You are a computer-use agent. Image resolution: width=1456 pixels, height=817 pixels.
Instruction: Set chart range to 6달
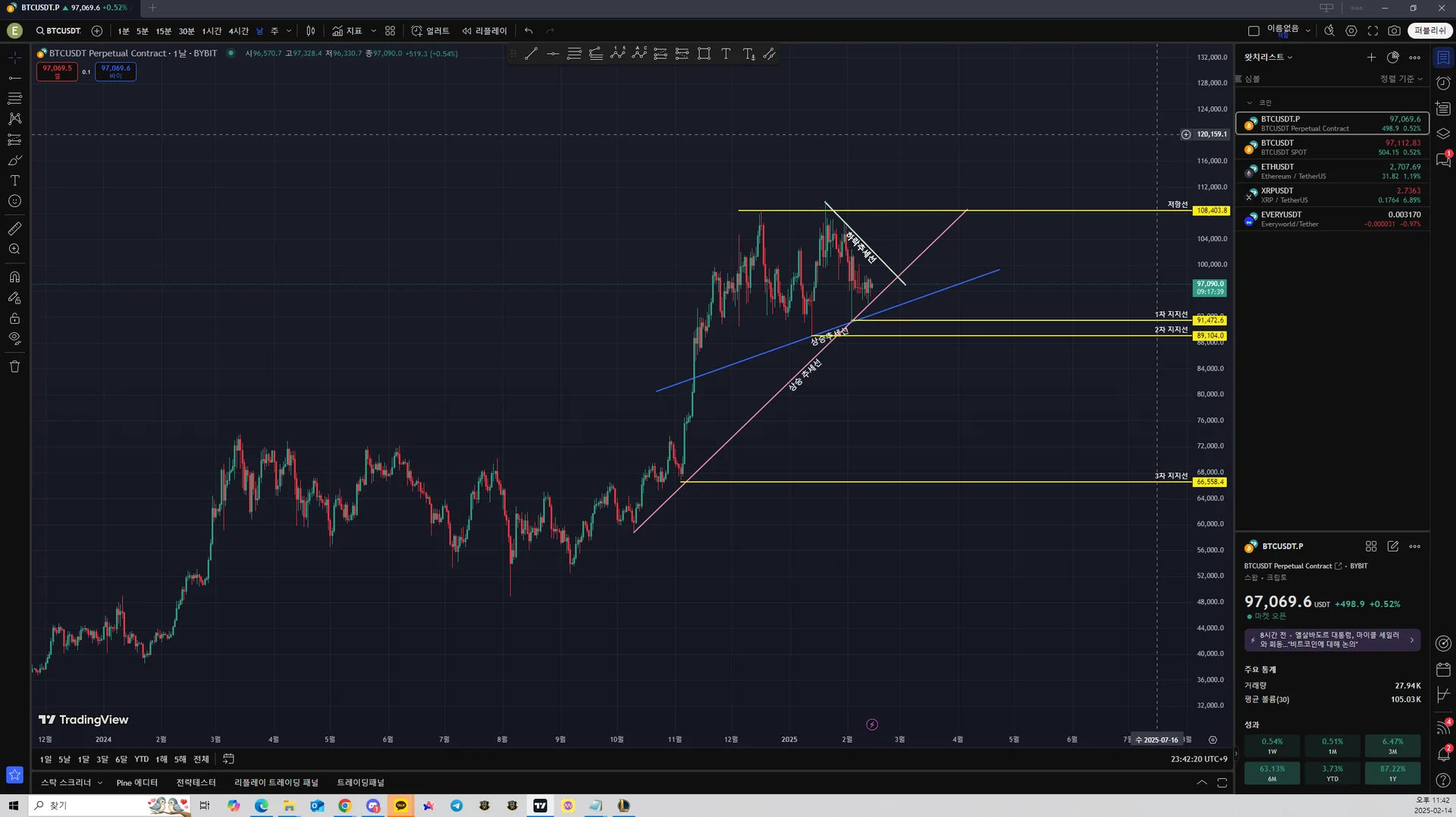pyautogui.click(x=121, y=759)
